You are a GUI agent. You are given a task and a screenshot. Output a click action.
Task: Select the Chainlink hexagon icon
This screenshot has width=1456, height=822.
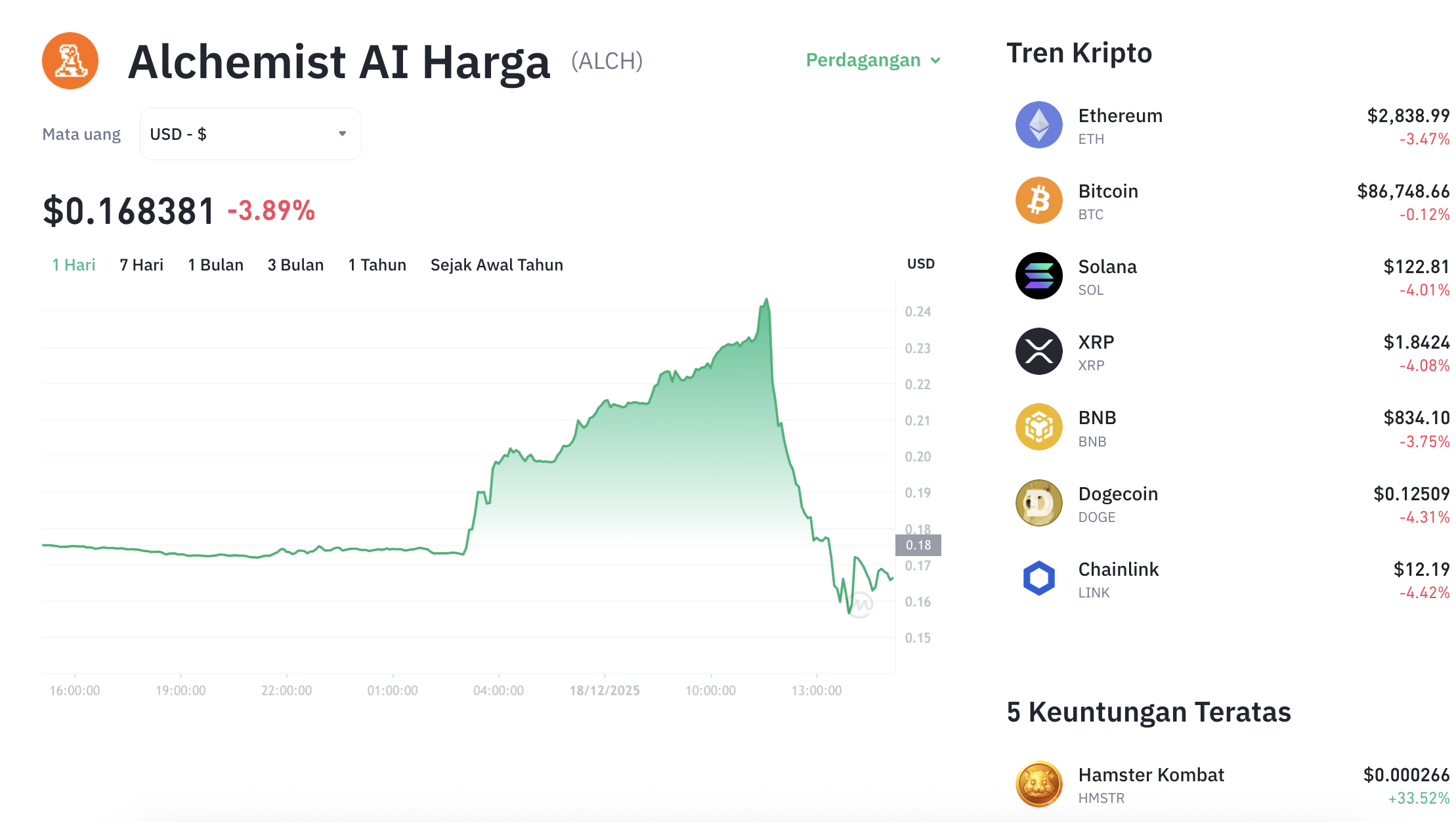(1039, 578)
